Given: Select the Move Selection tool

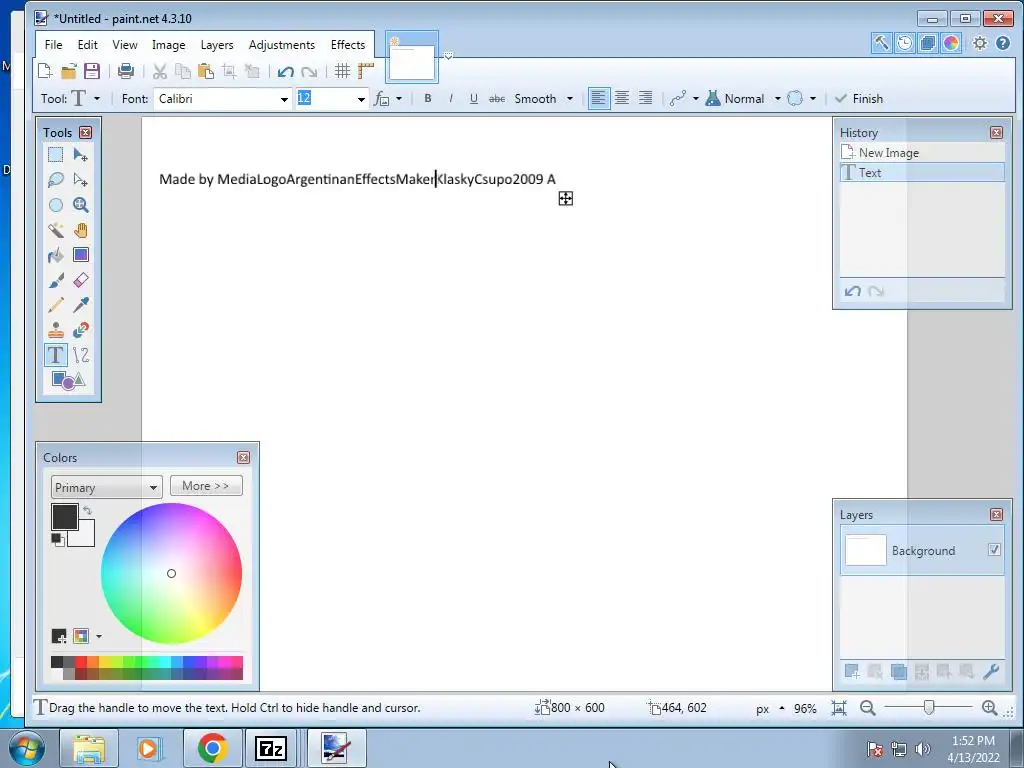Looking at the screenshot, I should pos(80,180).
